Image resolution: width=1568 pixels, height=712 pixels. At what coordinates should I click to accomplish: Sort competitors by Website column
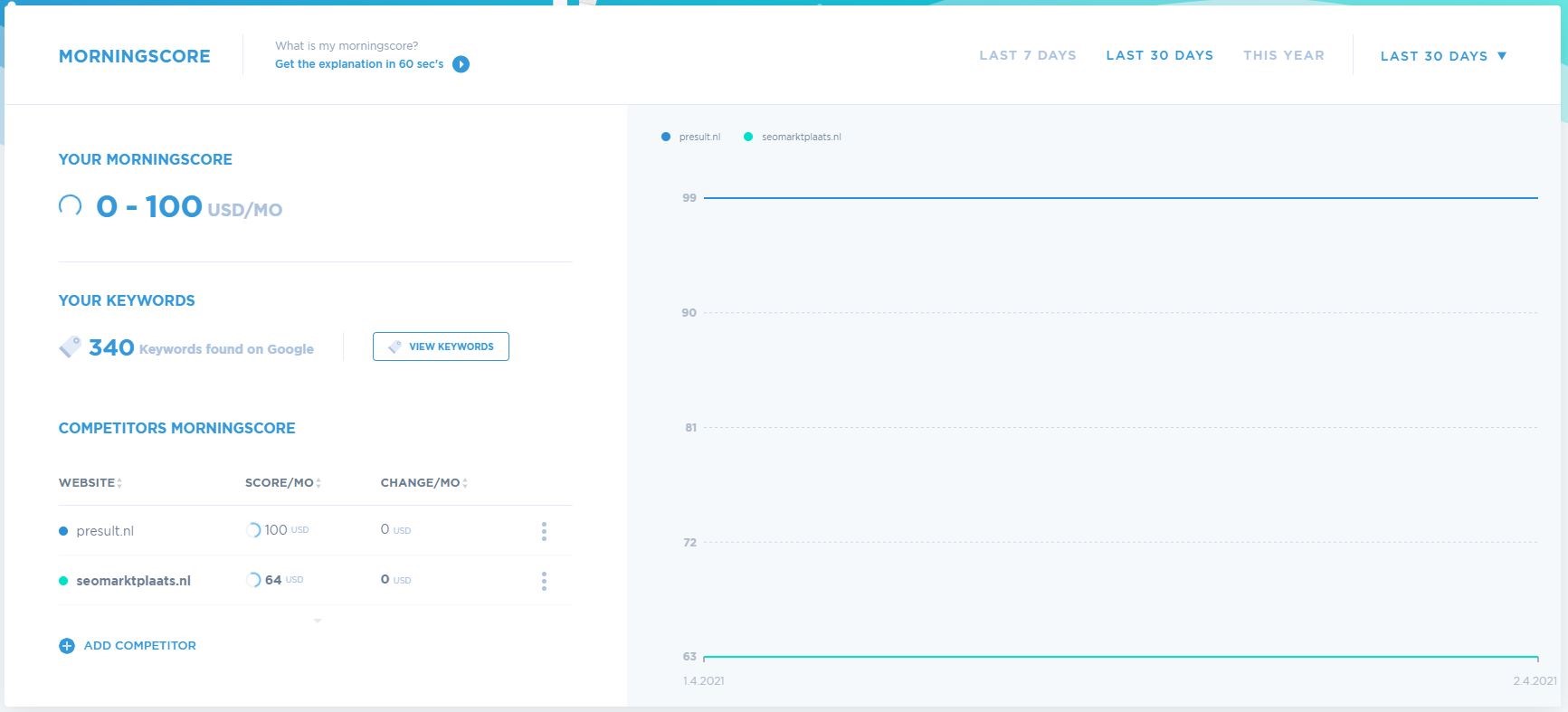90,483
